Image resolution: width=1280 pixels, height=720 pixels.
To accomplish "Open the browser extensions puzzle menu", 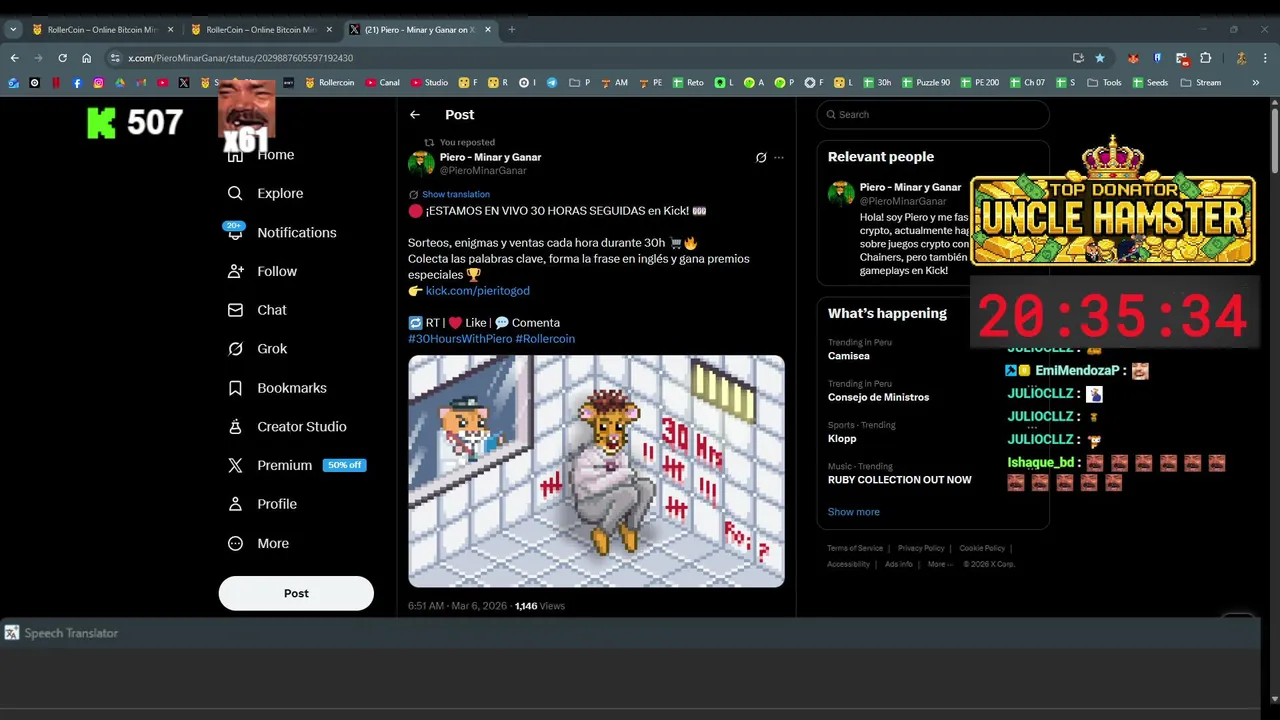I will coord(1205,58).
